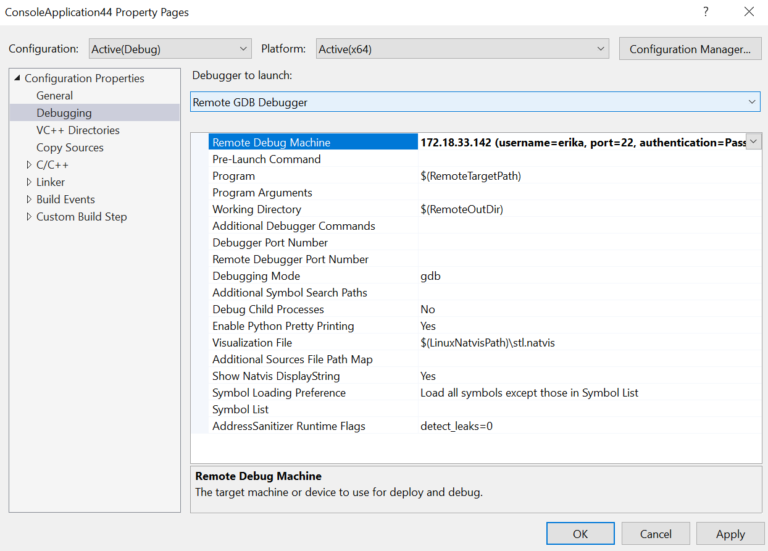Expand the Build Events node
The height and width of the screenshot is (551, 768).
click(29, 199)
